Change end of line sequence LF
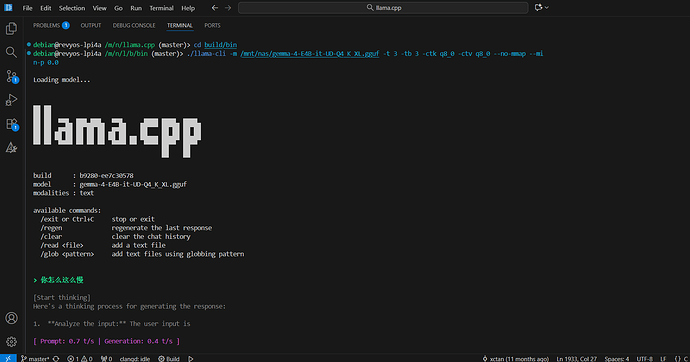Viewport: 690px width, 362px height. tap(663, 358)
